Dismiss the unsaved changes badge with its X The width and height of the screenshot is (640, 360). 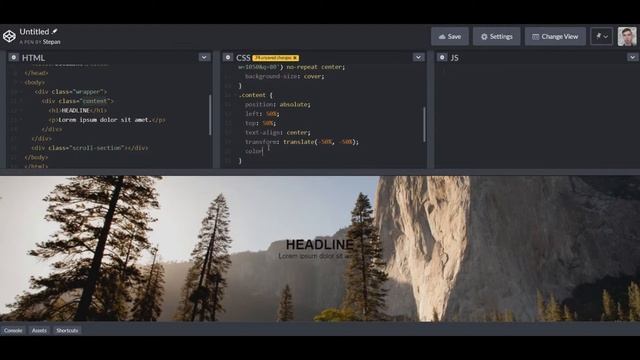tap(295, 58)
